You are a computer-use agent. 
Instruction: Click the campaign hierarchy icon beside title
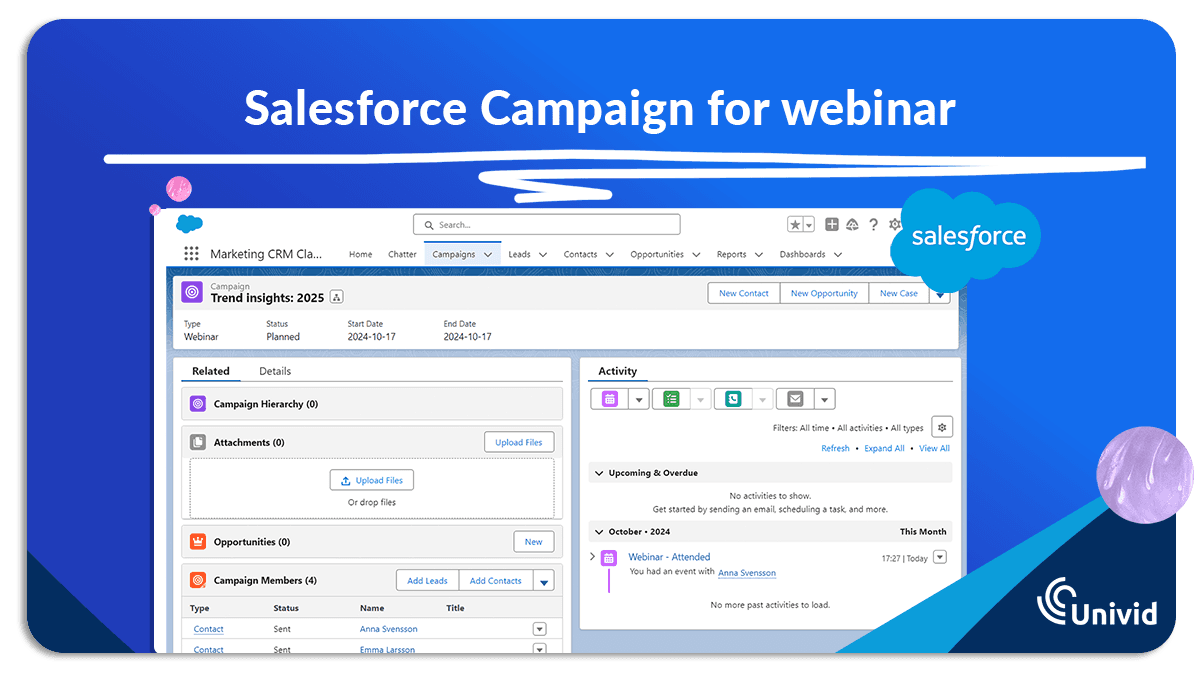pos(336,297)
